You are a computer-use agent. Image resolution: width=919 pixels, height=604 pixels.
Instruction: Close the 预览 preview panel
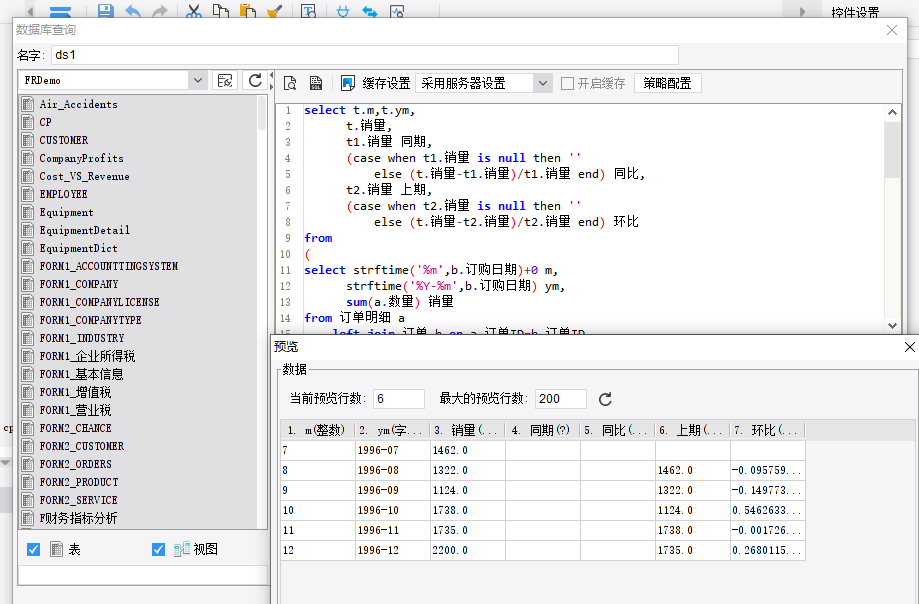tap(910, 347)
